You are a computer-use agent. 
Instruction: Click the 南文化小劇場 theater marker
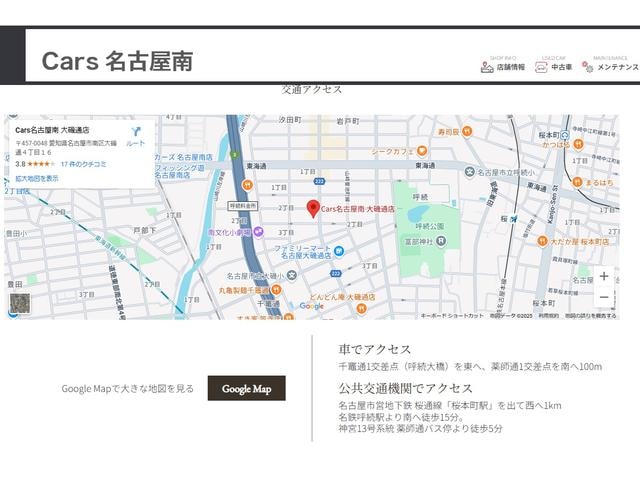click(x=258, y=232)
